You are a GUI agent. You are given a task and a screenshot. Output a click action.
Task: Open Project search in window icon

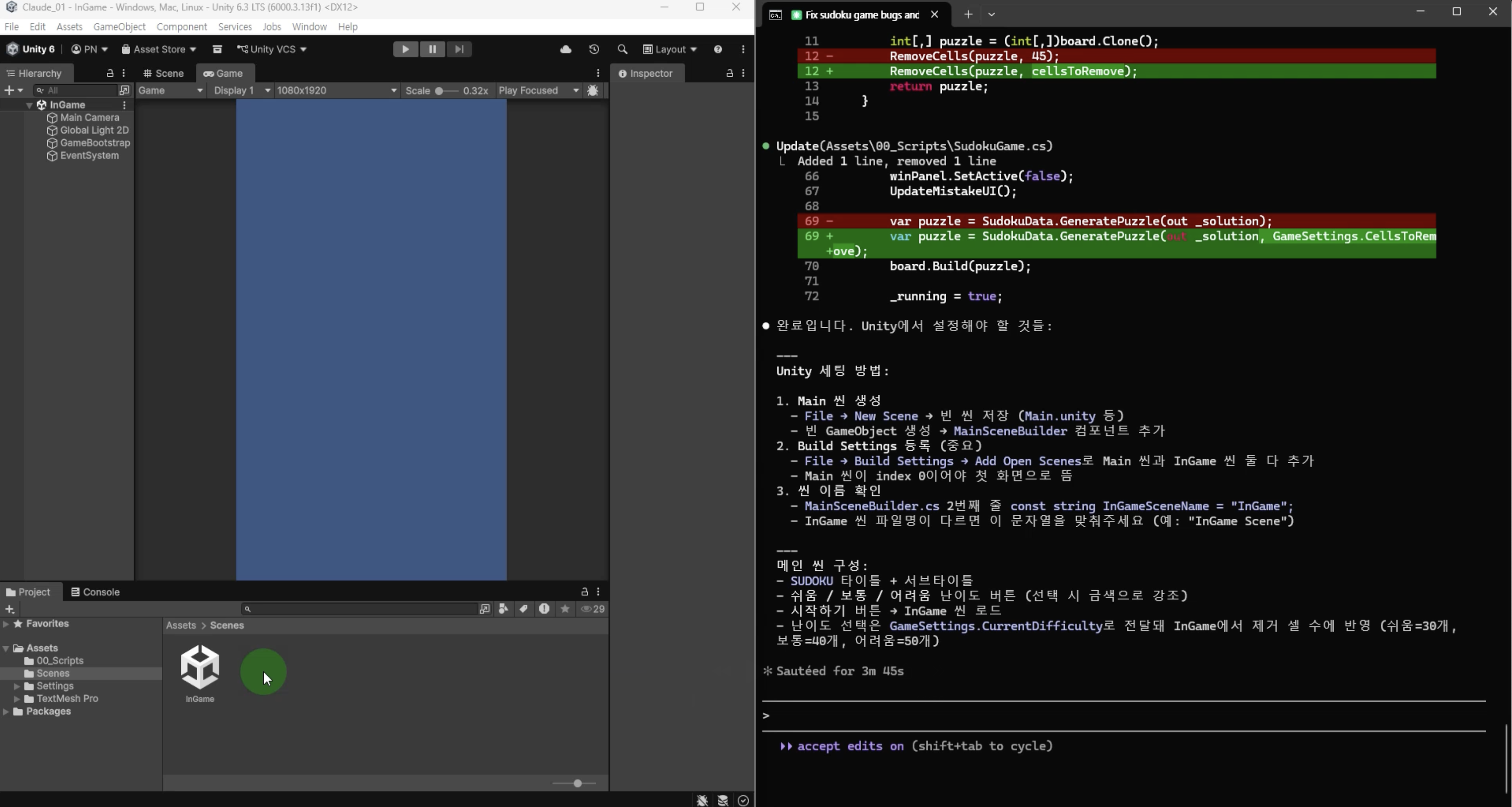tap(484, 609)
